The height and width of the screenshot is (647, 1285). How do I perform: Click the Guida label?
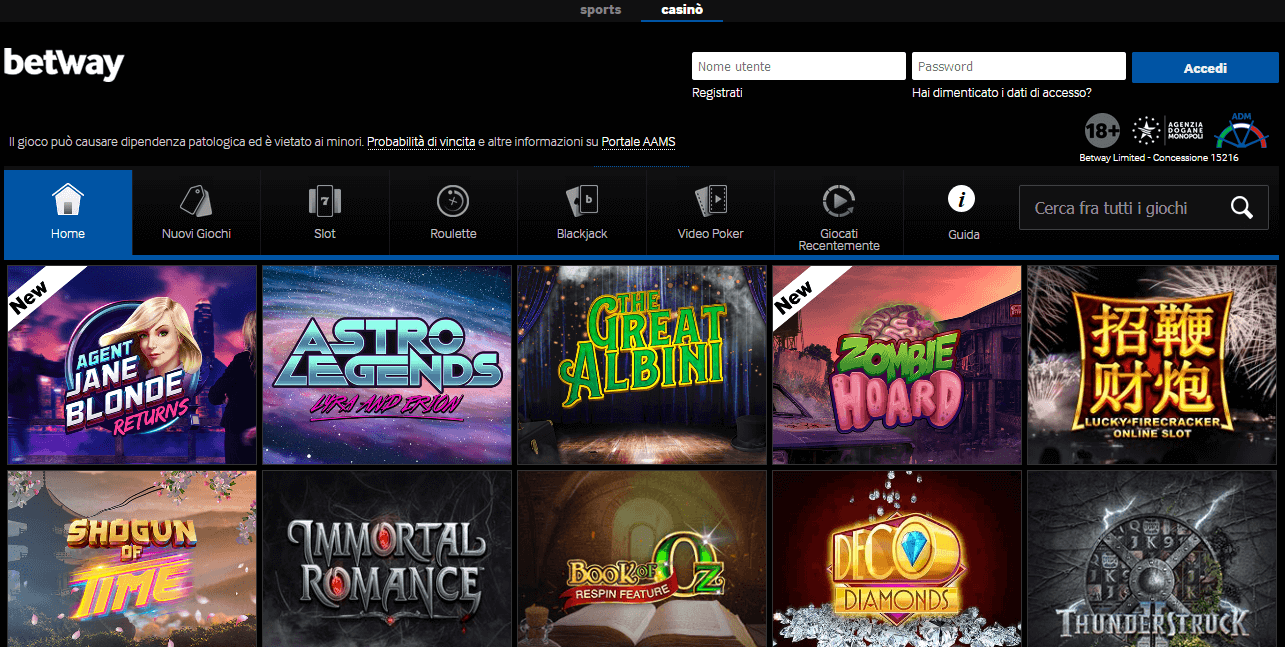coord(964,235)
